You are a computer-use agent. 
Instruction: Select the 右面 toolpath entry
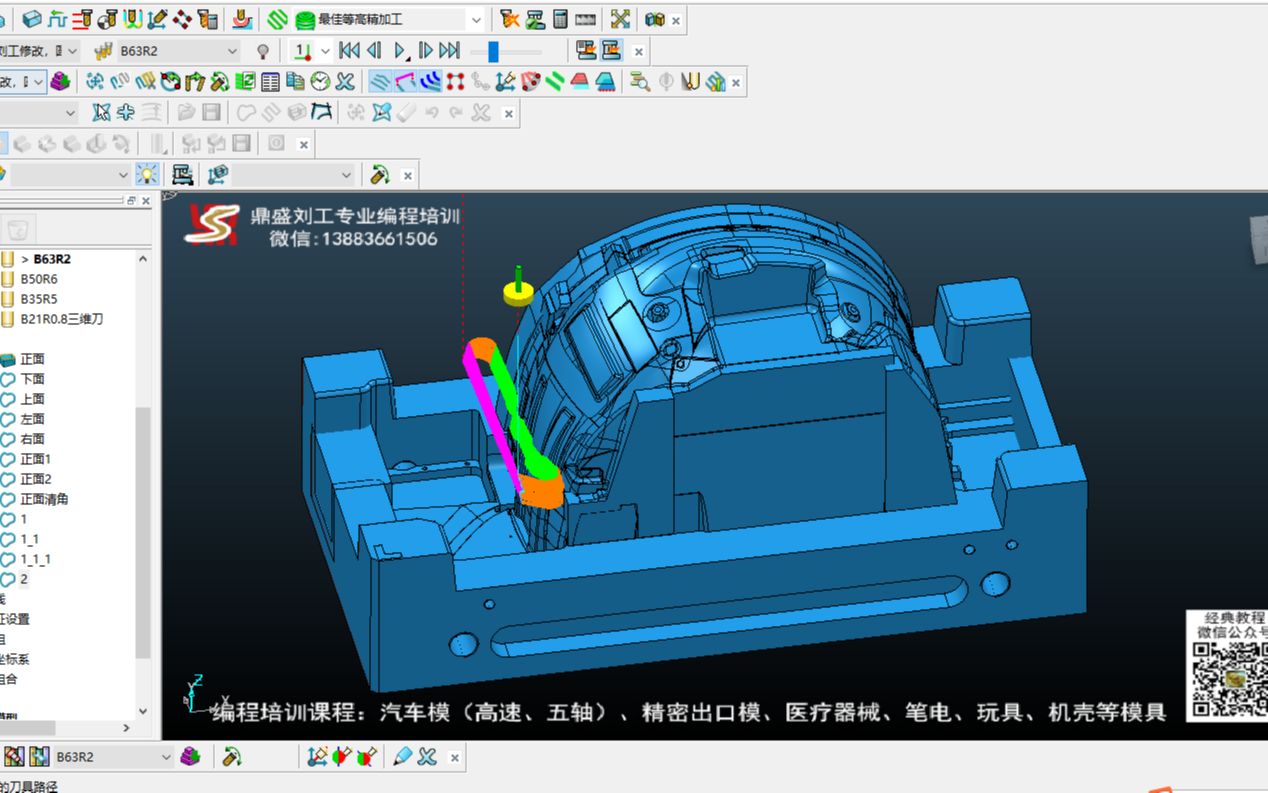(32, 439)
